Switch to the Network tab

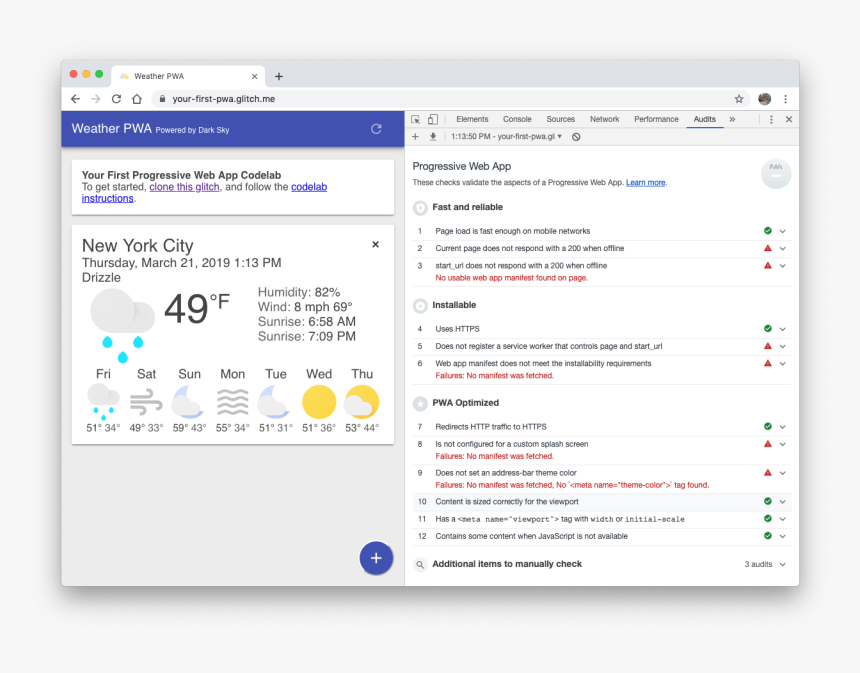(604, 119)
